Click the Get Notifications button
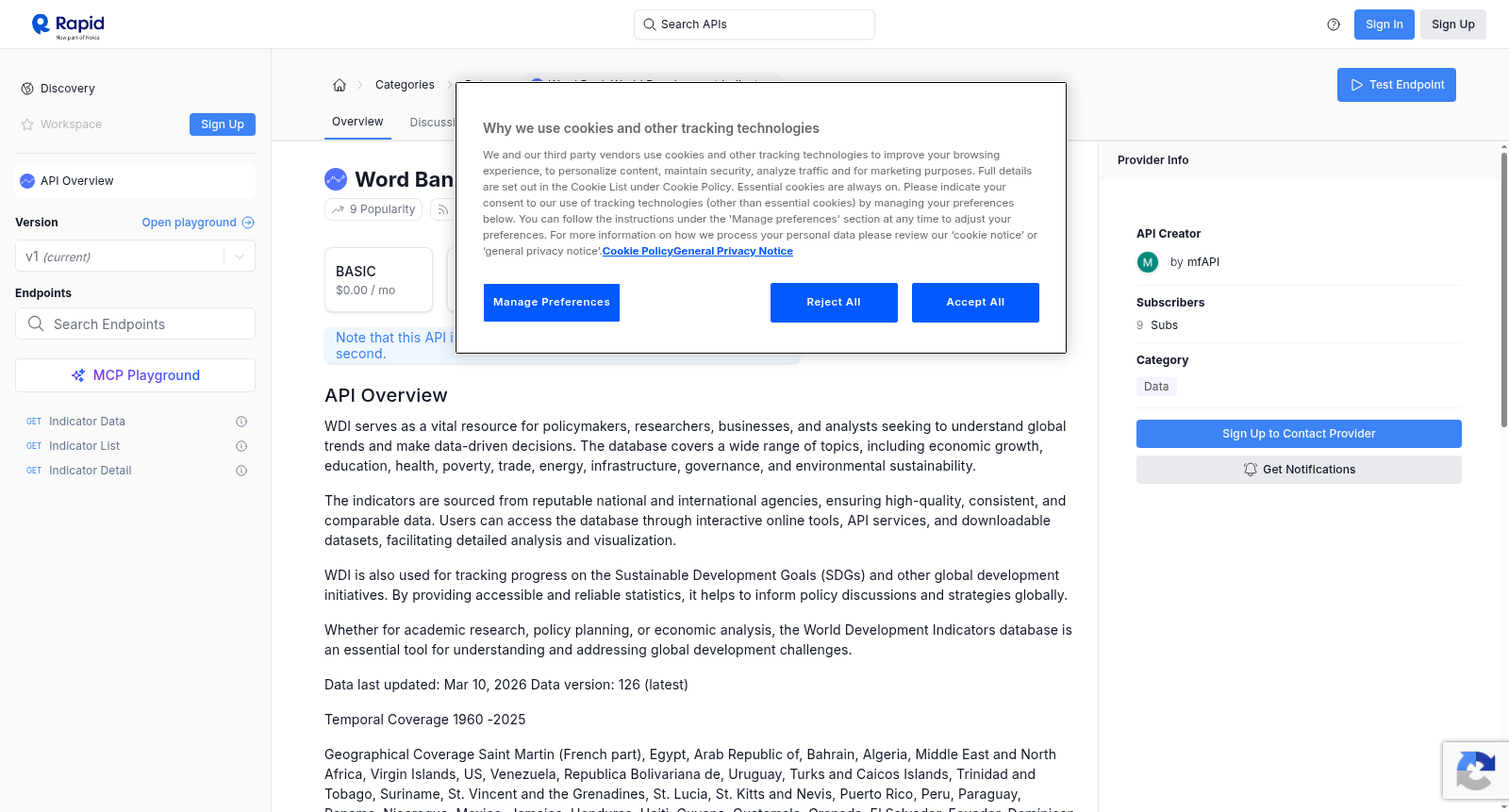 (1299, 470)
